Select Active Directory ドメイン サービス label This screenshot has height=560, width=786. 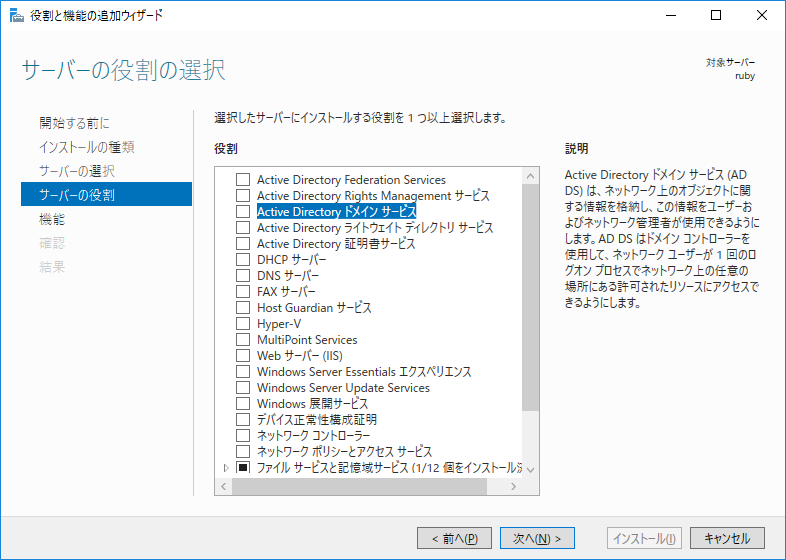click(x=336, y=212)
